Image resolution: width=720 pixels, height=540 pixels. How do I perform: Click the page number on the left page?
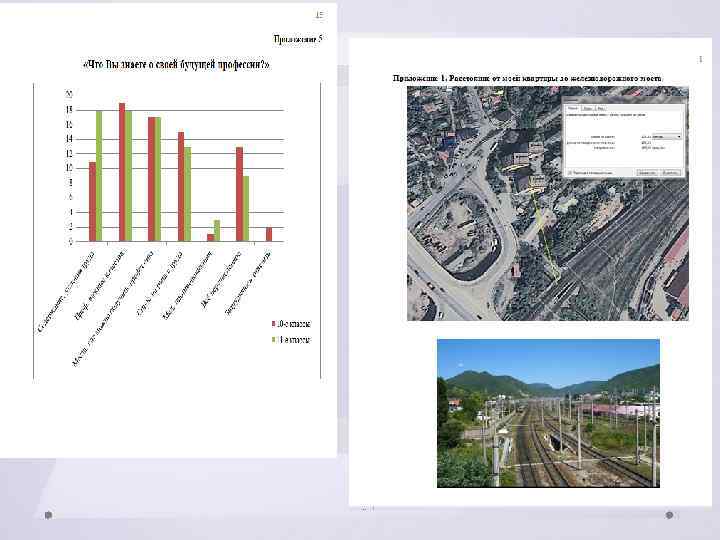point(320,15)
